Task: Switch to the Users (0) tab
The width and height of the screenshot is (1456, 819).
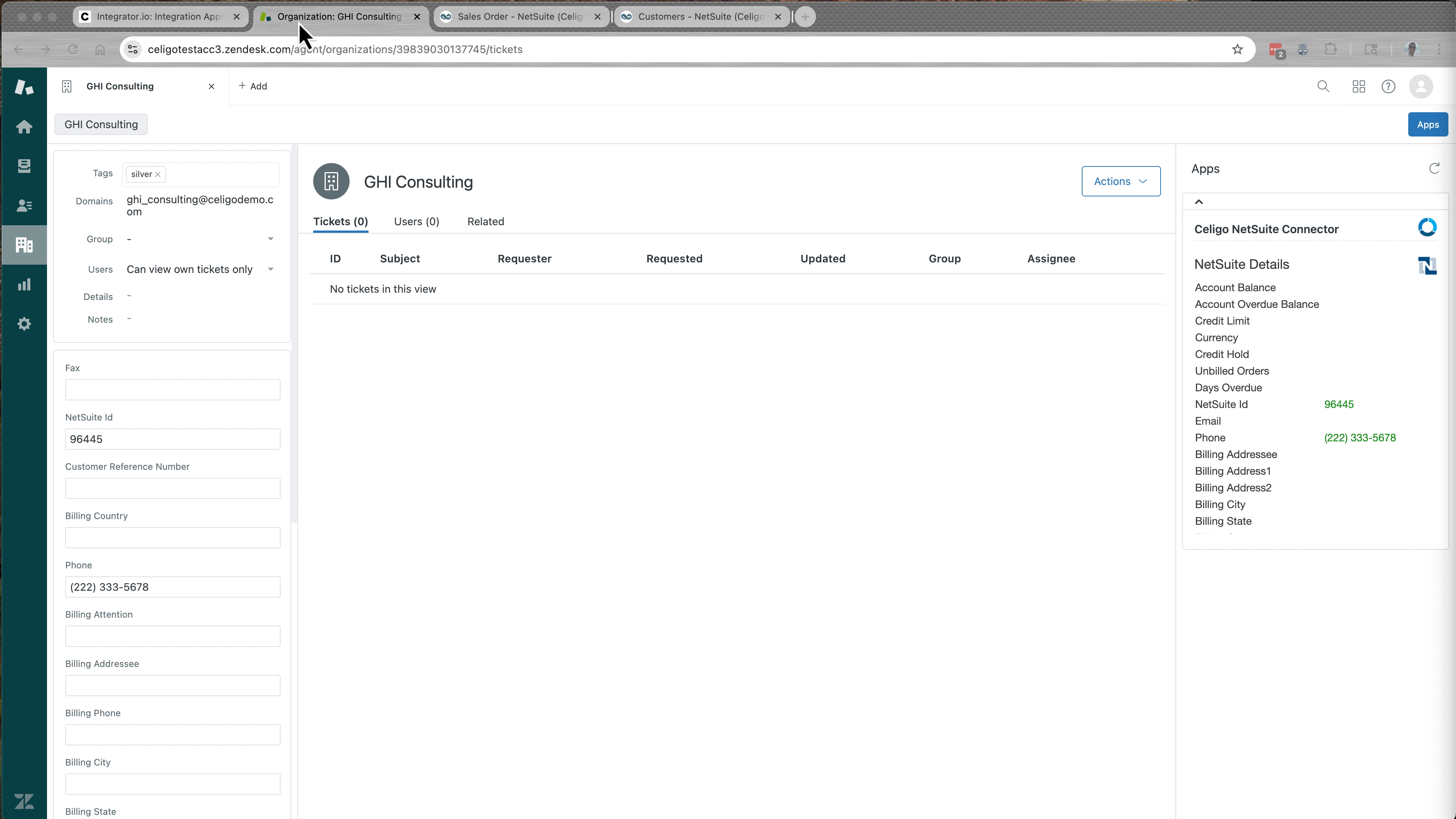Action: [416, 221]
